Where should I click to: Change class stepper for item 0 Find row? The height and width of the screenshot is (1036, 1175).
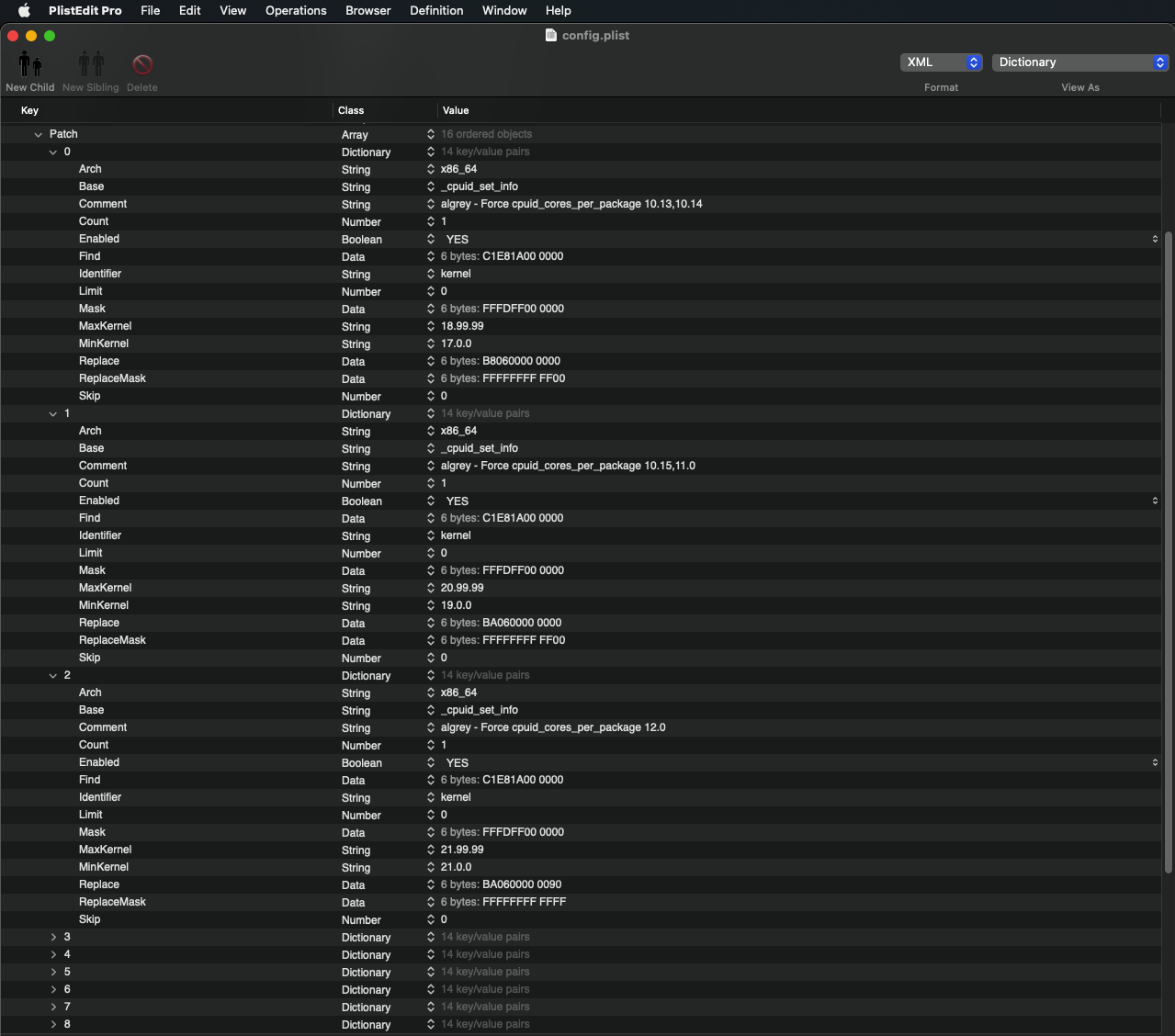point(431,256)
